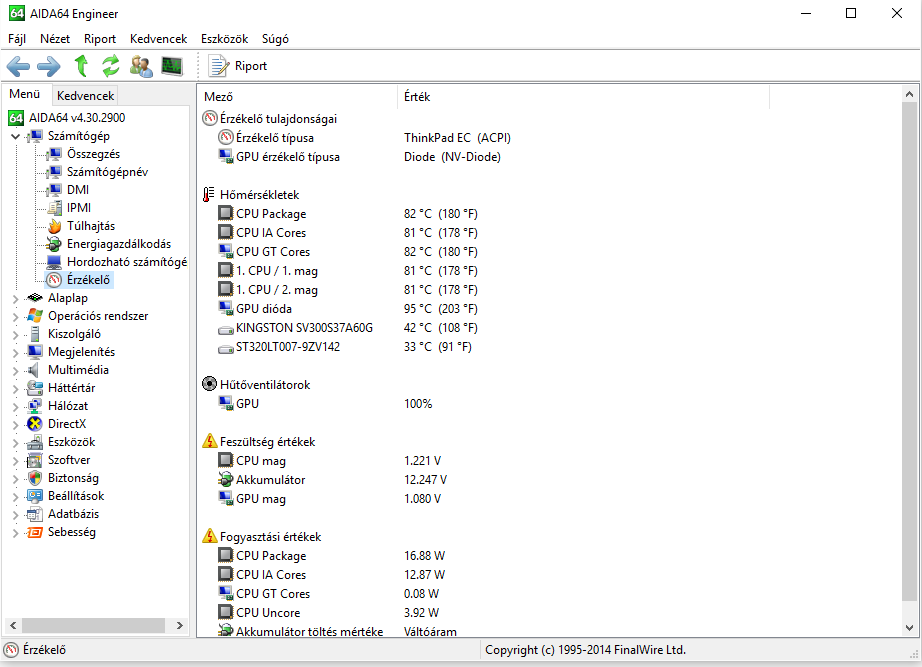The width and height of the screenshot is (922, 667).
Task: Click the vertical scrollbar down arrow
Action: pyautogui.click(x=909, y=628)
